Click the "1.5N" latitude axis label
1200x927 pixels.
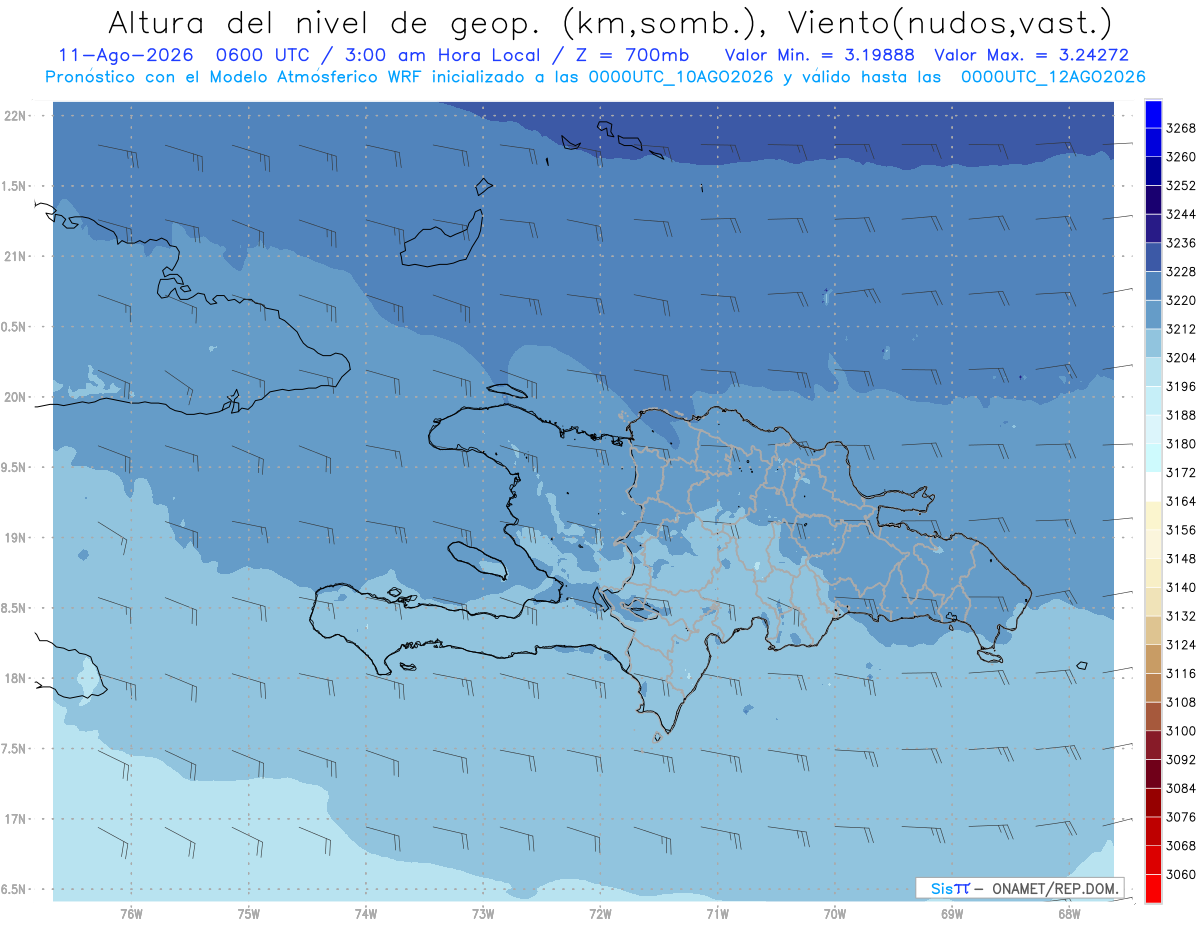coord(15,186)
